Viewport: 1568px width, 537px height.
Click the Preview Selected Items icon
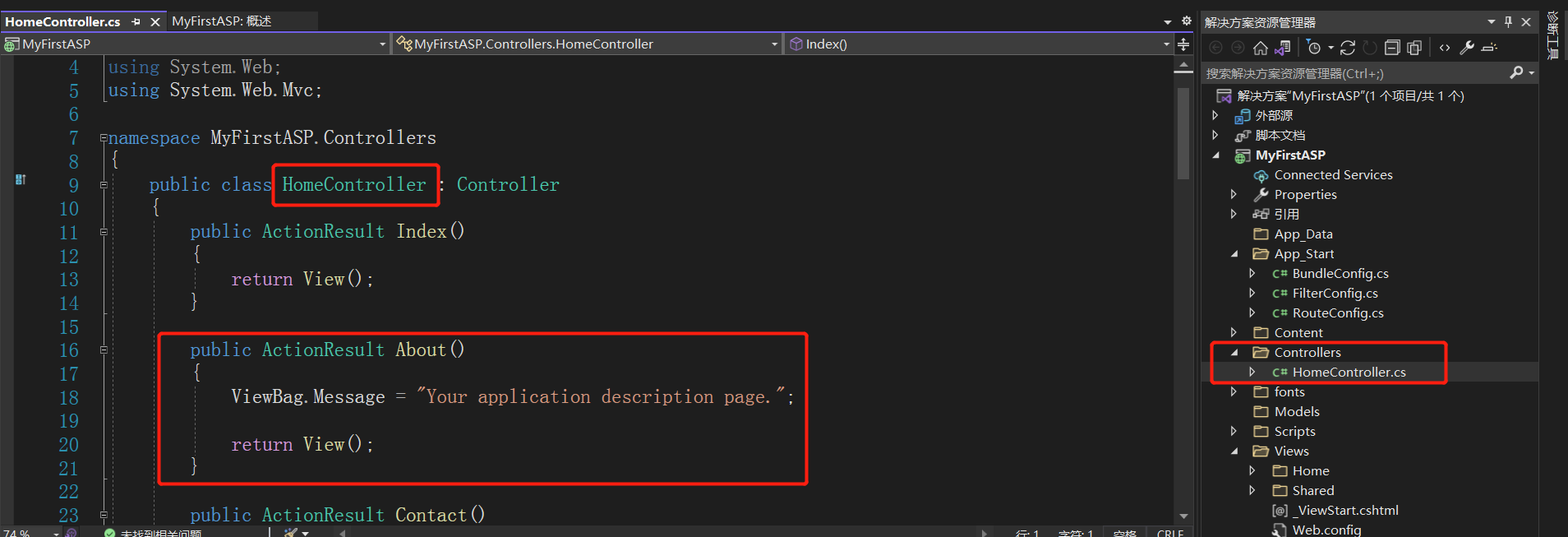(1489, 48)
